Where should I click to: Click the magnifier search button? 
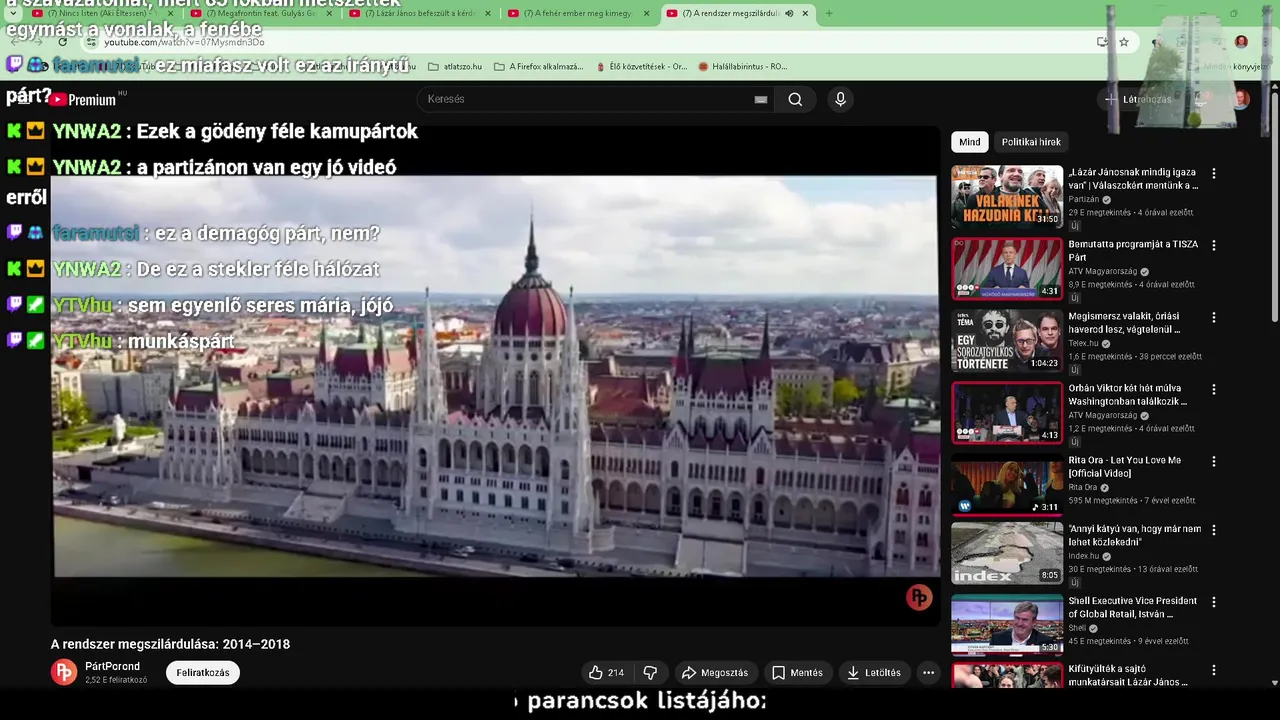[x=795, y=99]
